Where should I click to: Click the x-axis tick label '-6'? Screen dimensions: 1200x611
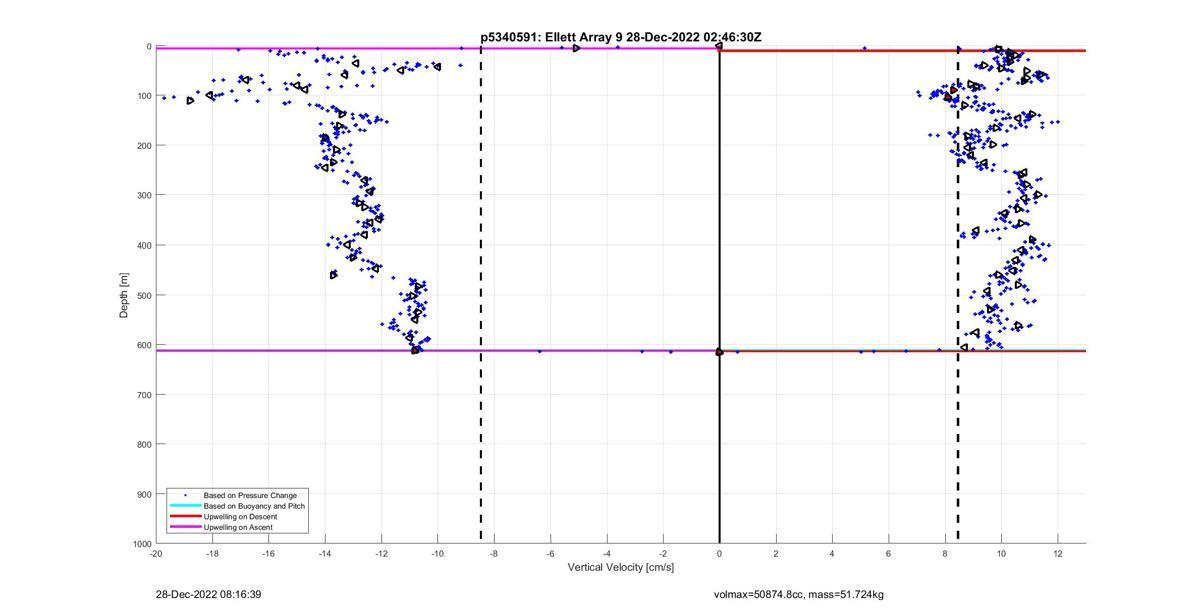tap(550, 553)
